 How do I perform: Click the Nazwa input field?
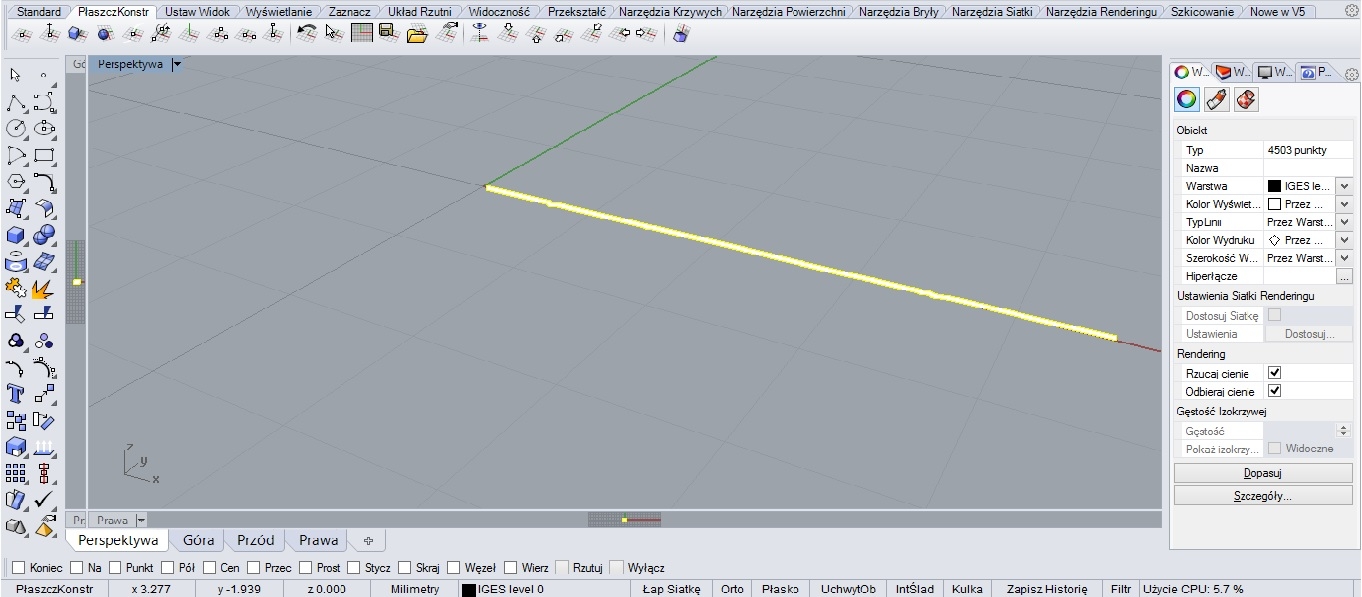tap(1308, 168)
